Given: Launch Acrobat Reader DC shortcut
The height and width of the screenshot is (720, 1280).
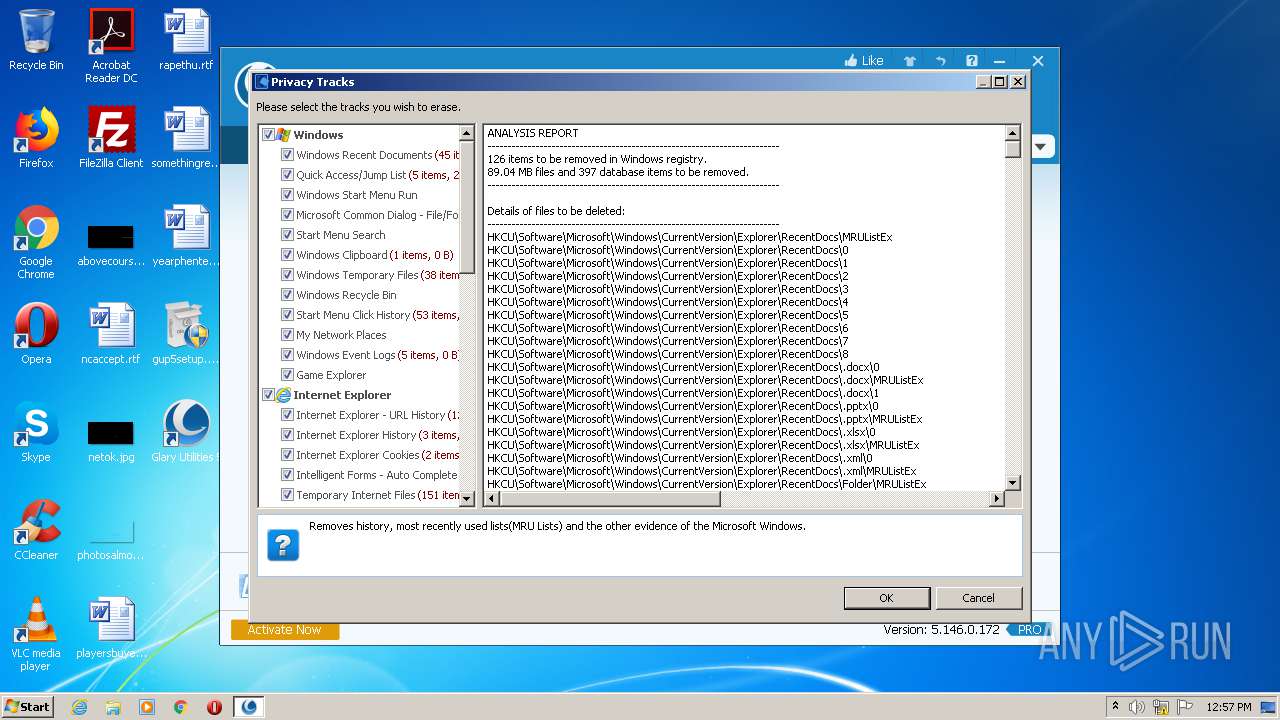Looking at the screenshot, I should pos(111,45).
